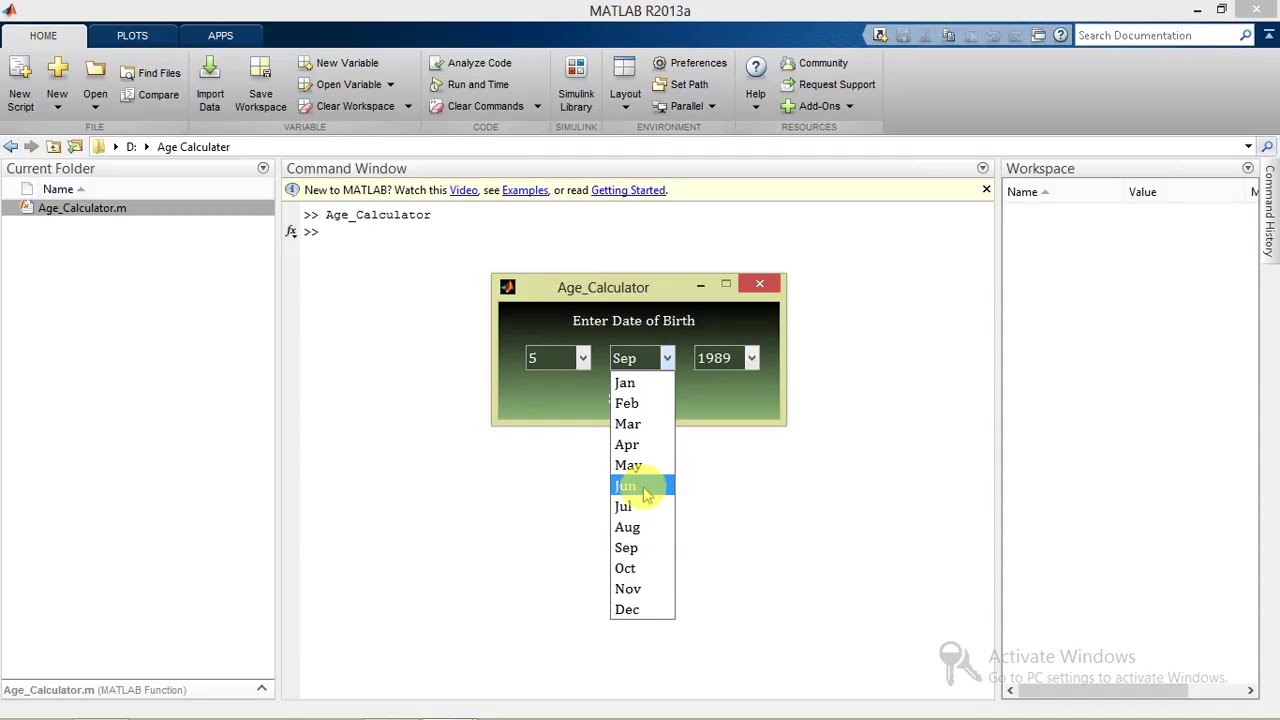
Task: Click Compare files
Action: tap(149, 95)
